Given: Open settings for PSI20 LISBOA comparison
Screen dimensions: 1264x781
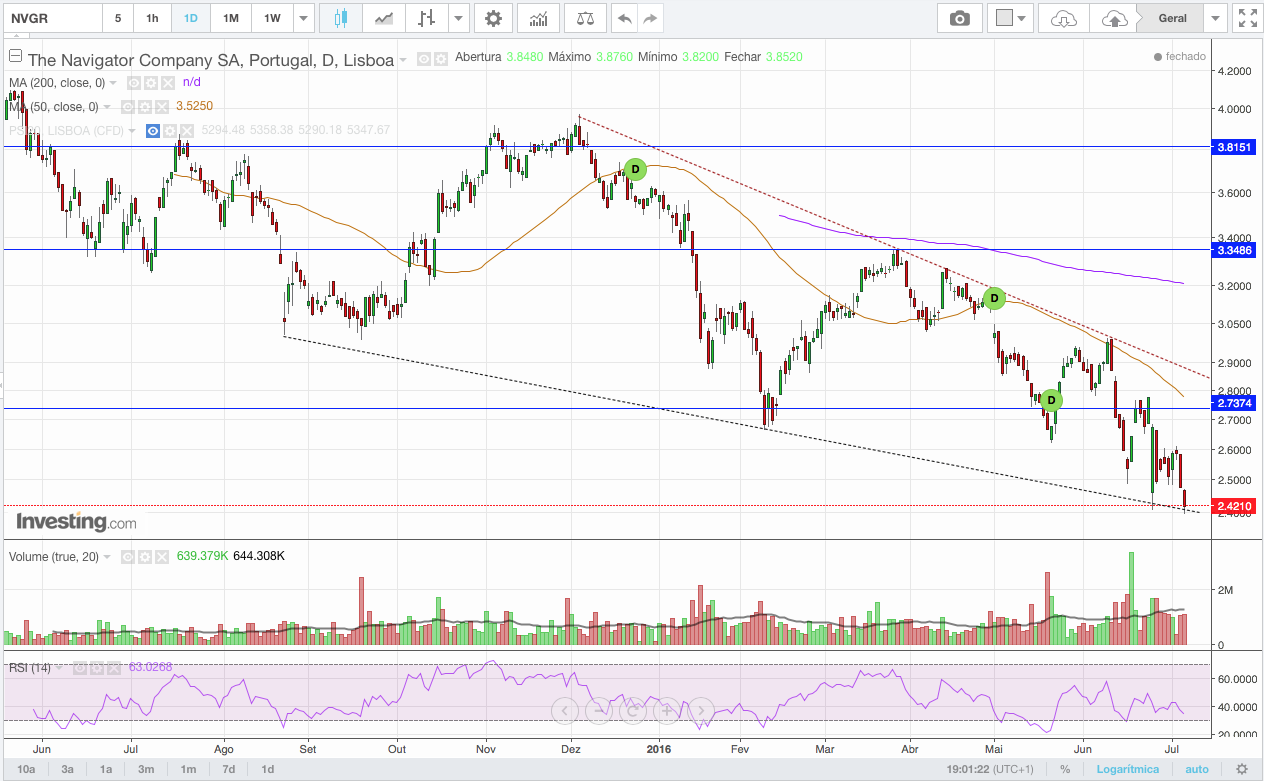Looking at the screenshot, I should (x=170, y=130).
